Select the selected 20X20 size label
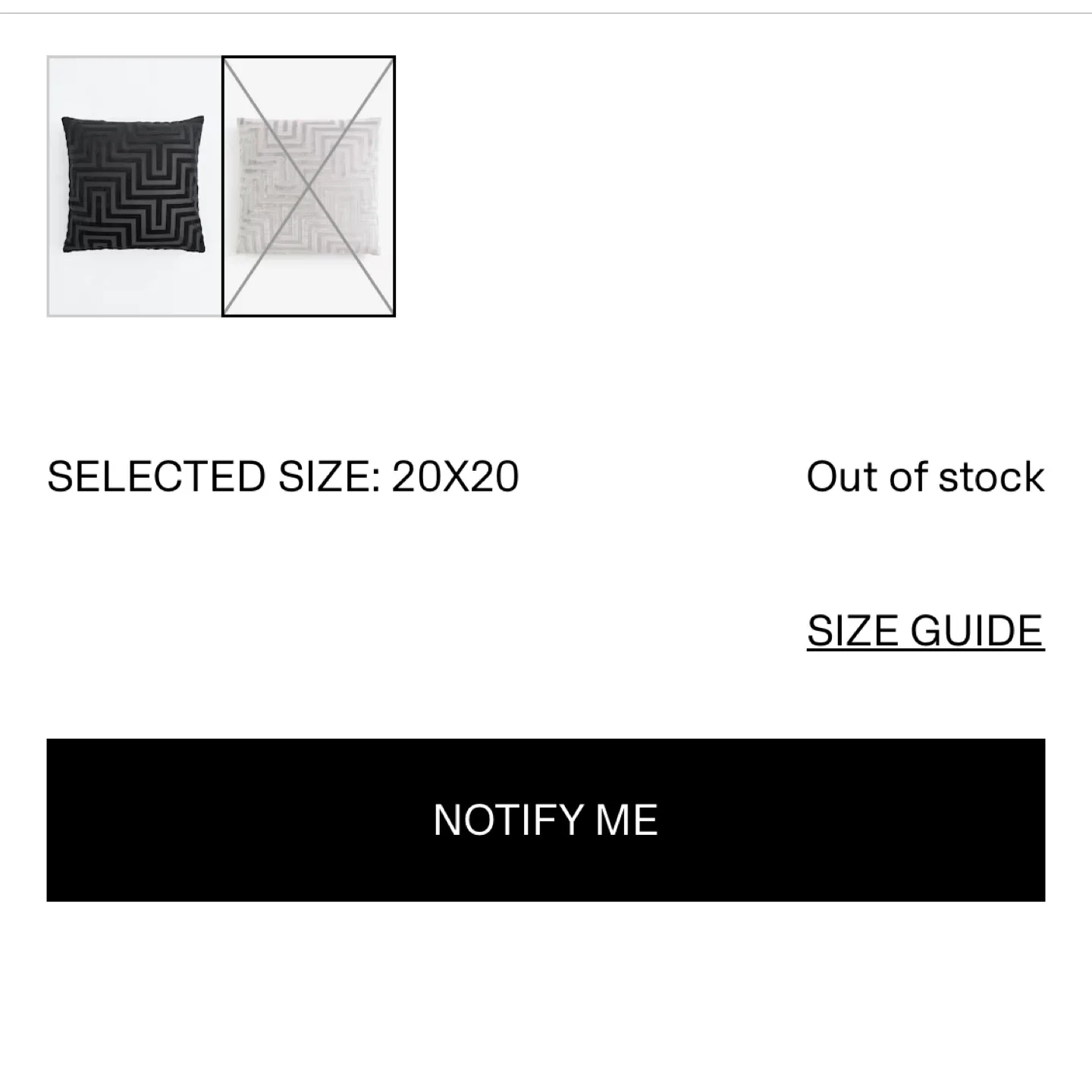This screenshot has width=1092, height=1092. (x=283, y=476)
